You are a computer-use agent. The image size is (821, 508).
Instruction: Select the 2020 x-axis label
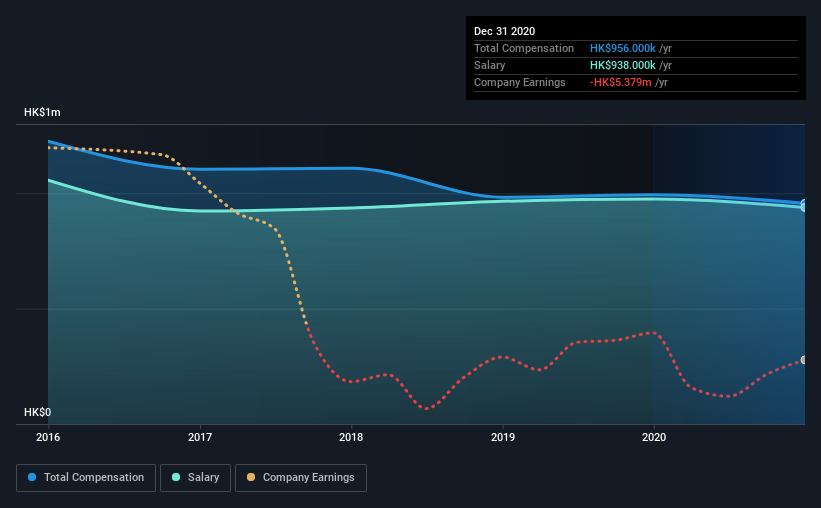pos(654,437)
